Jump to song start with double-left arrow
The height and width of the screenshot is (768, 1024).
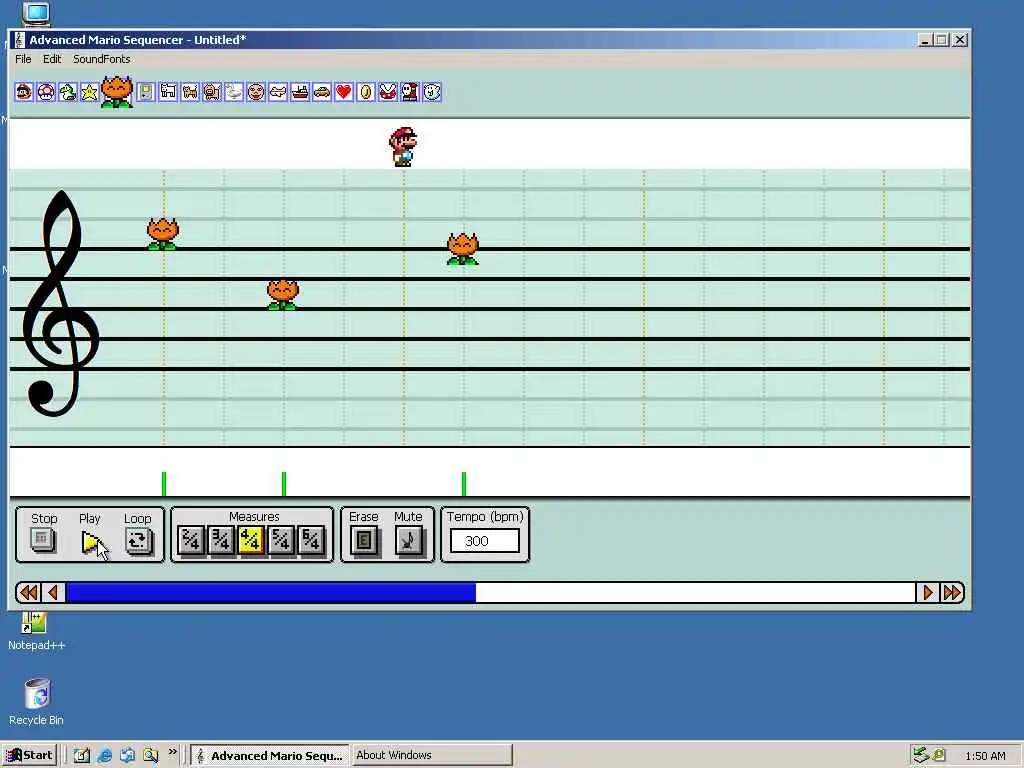[x=29, y=592]
